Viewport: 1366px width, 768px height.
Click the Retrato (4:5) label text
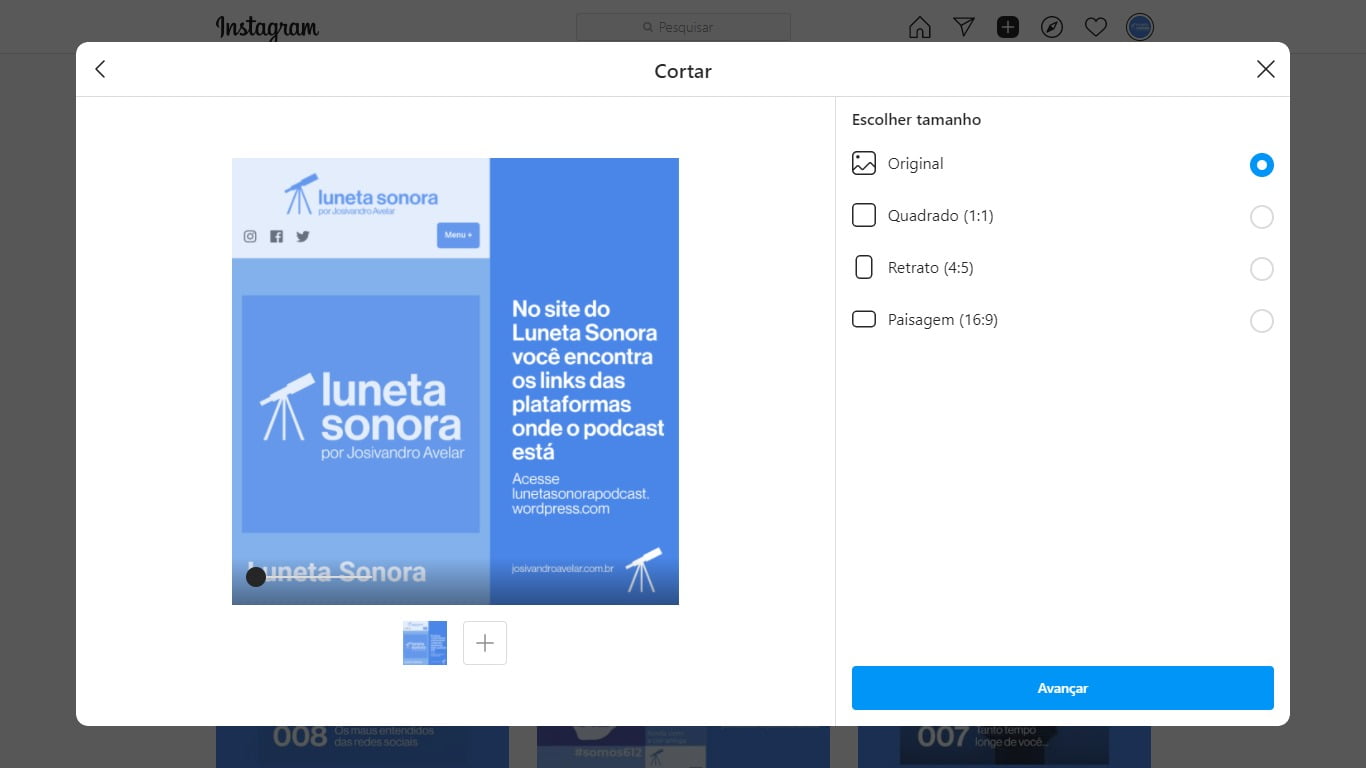click(930, 268)
